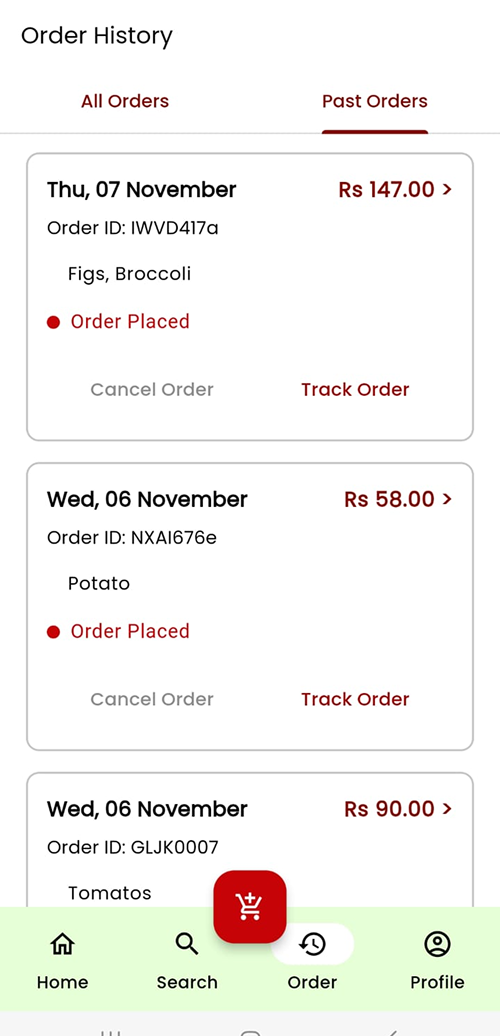
Task: Open Home from bottom navigation
Action: (x=62, y=961)
